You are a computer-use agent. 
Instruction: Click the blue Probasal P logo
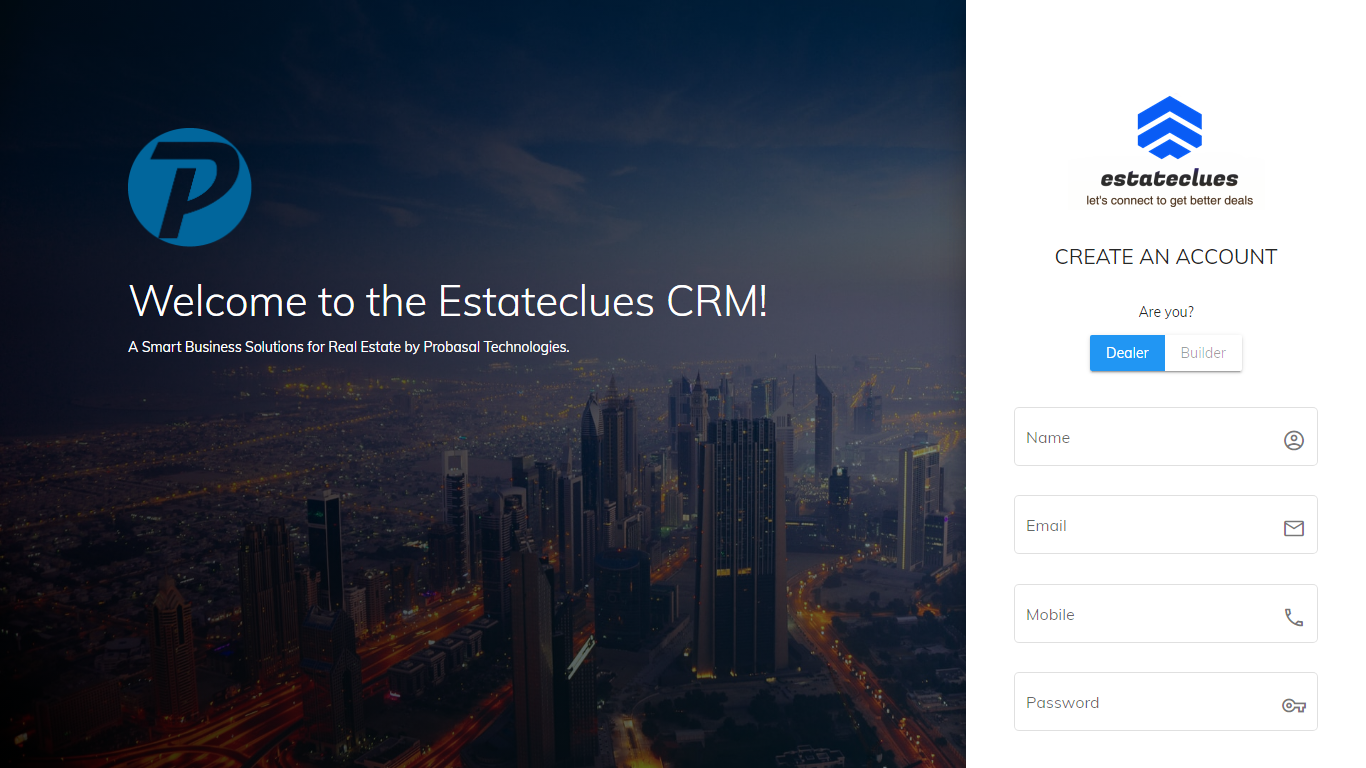189,187
